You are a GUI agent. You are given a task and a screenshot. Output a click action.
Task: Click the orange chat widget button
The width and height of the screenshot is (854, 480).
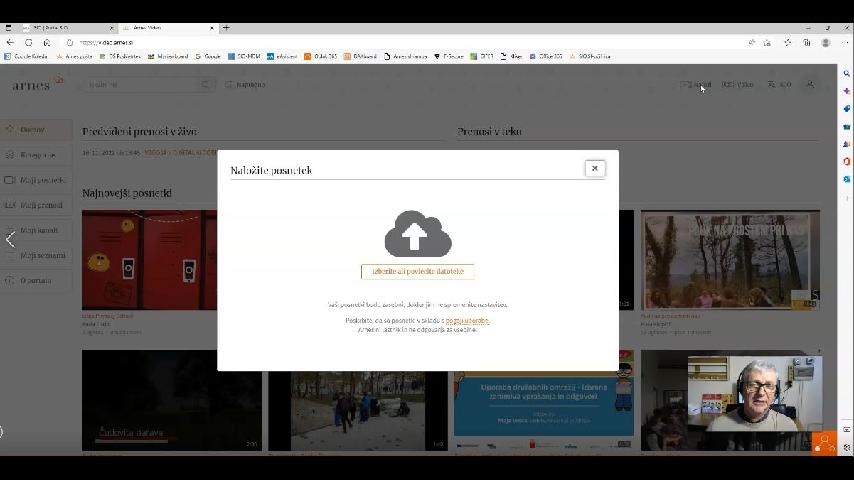tap(824, 441)
